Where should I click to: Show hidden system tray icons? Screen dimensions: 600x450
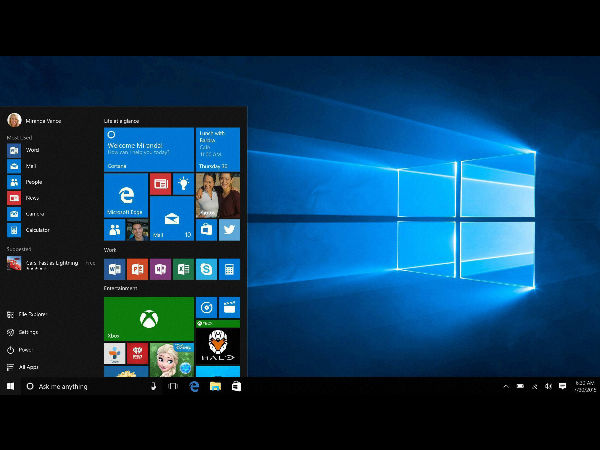pyautogui.click(x=505, y=386)
